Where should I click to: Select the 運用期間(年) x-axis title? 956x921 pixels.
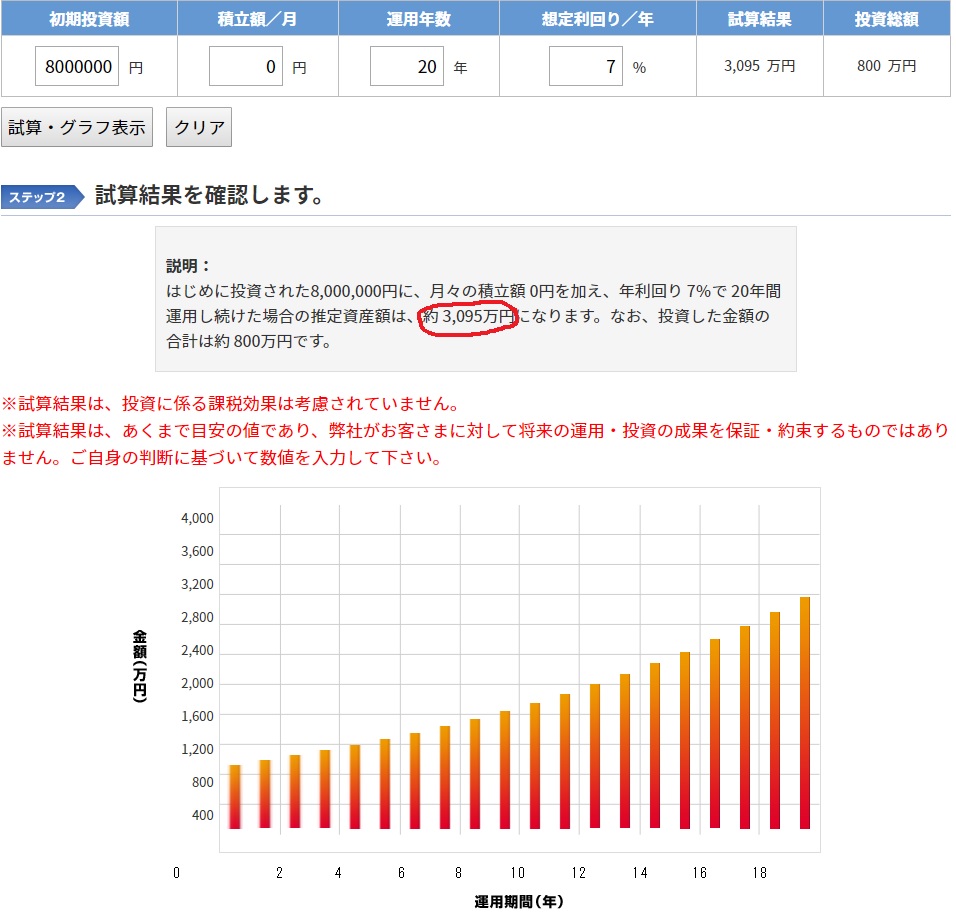[519, 901]
